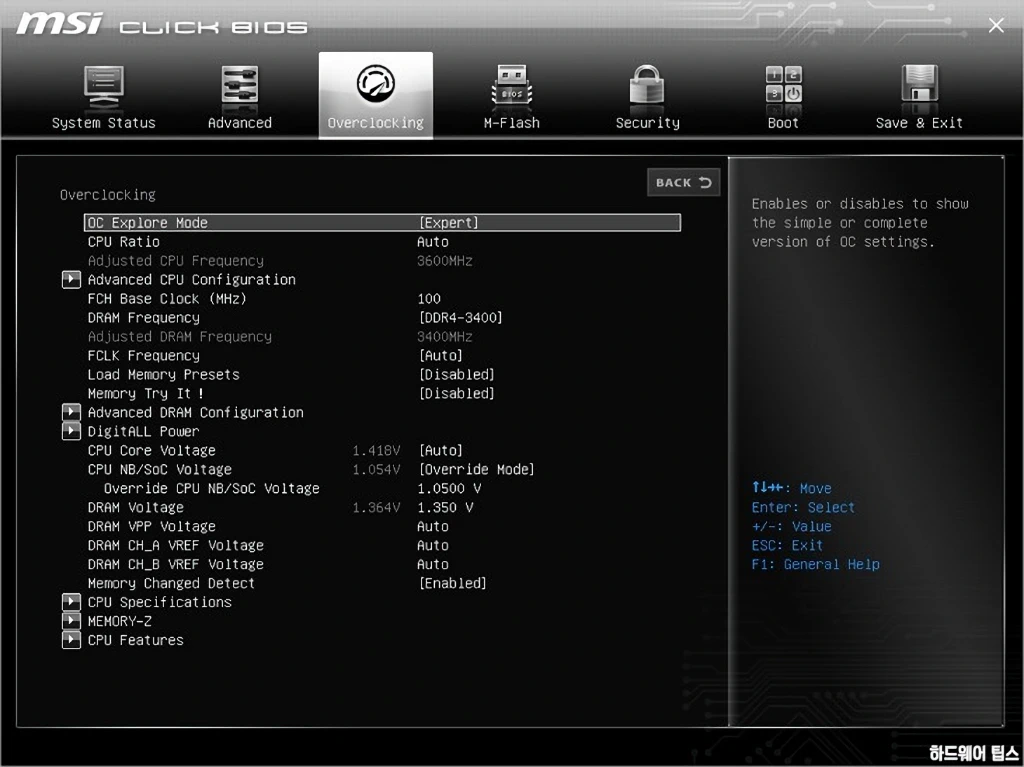Expand Advanced CPU Configuration arrow

tap(71, 280)
